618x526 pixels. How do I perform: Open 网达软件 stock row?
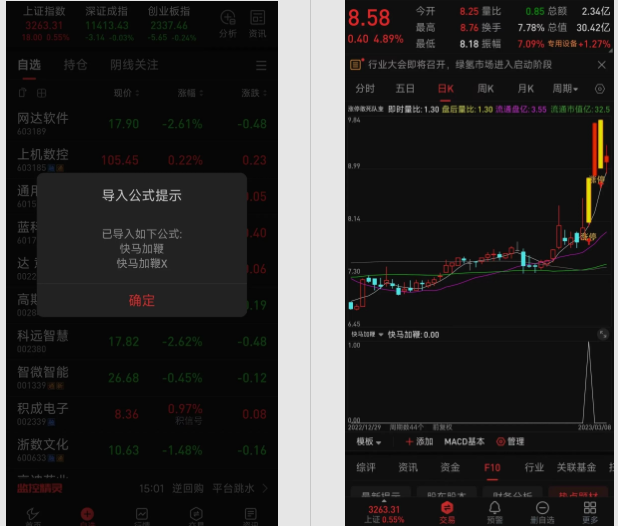142,124
